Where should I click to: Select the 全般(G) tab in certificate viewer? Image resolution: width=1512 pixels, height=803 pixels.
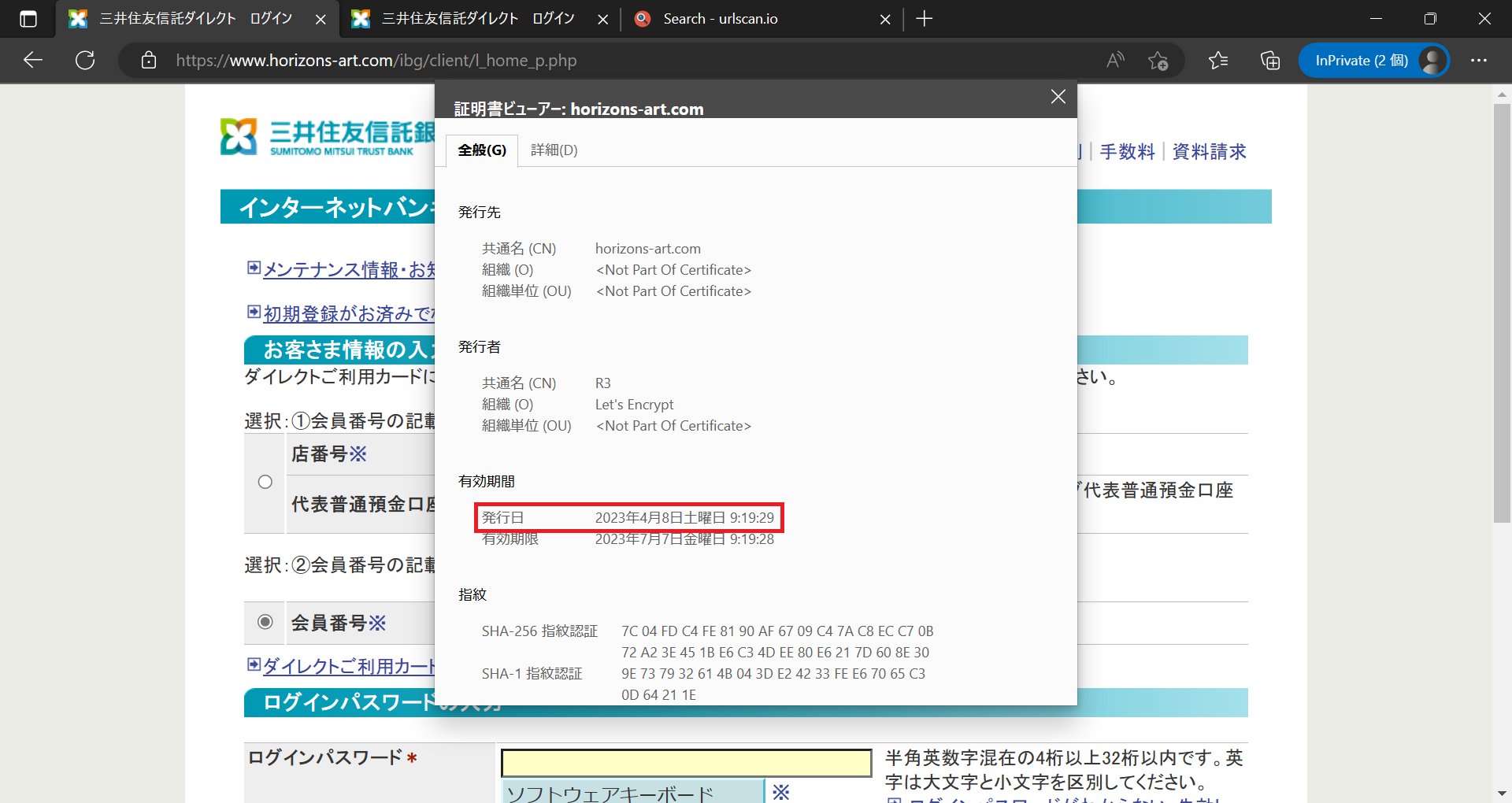tap(482, 150)
